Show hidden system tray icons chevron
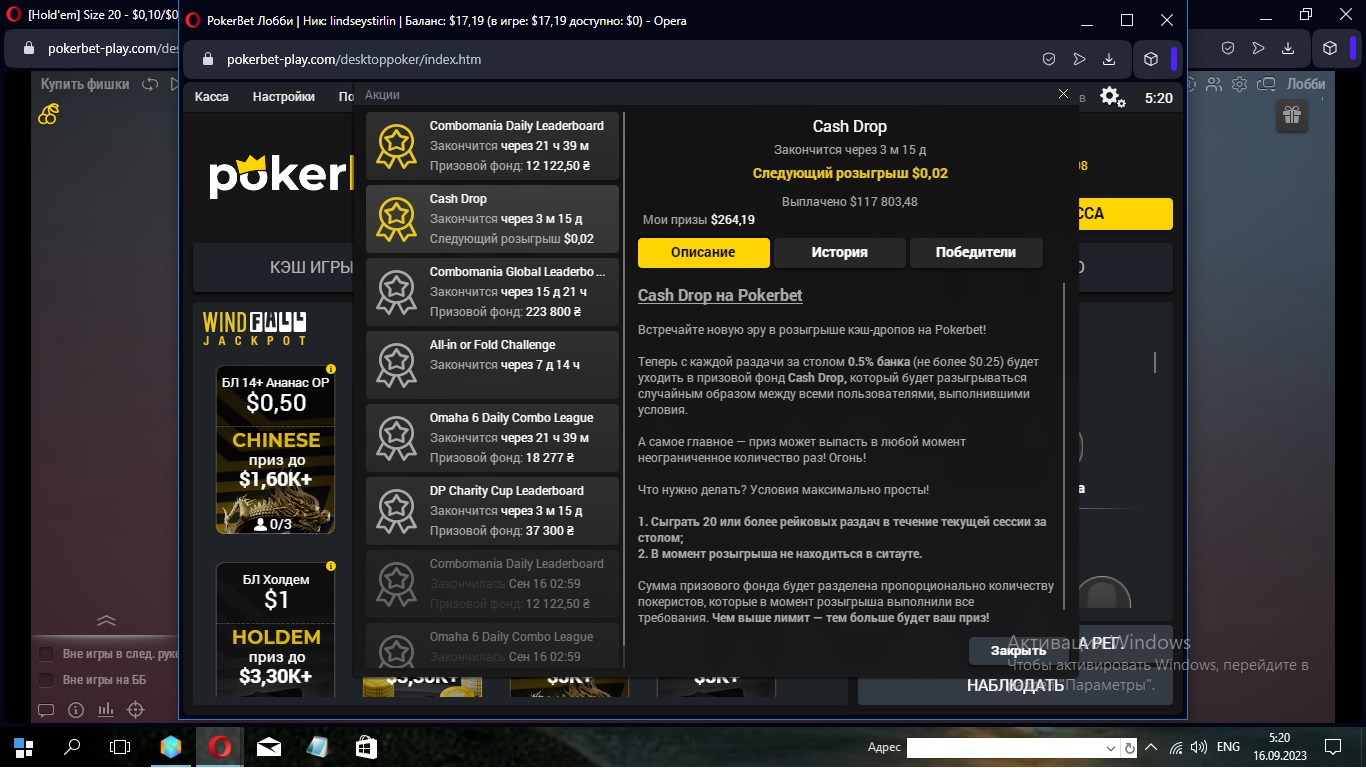This screenshot has width=1366, height=768. (1151, 747)
